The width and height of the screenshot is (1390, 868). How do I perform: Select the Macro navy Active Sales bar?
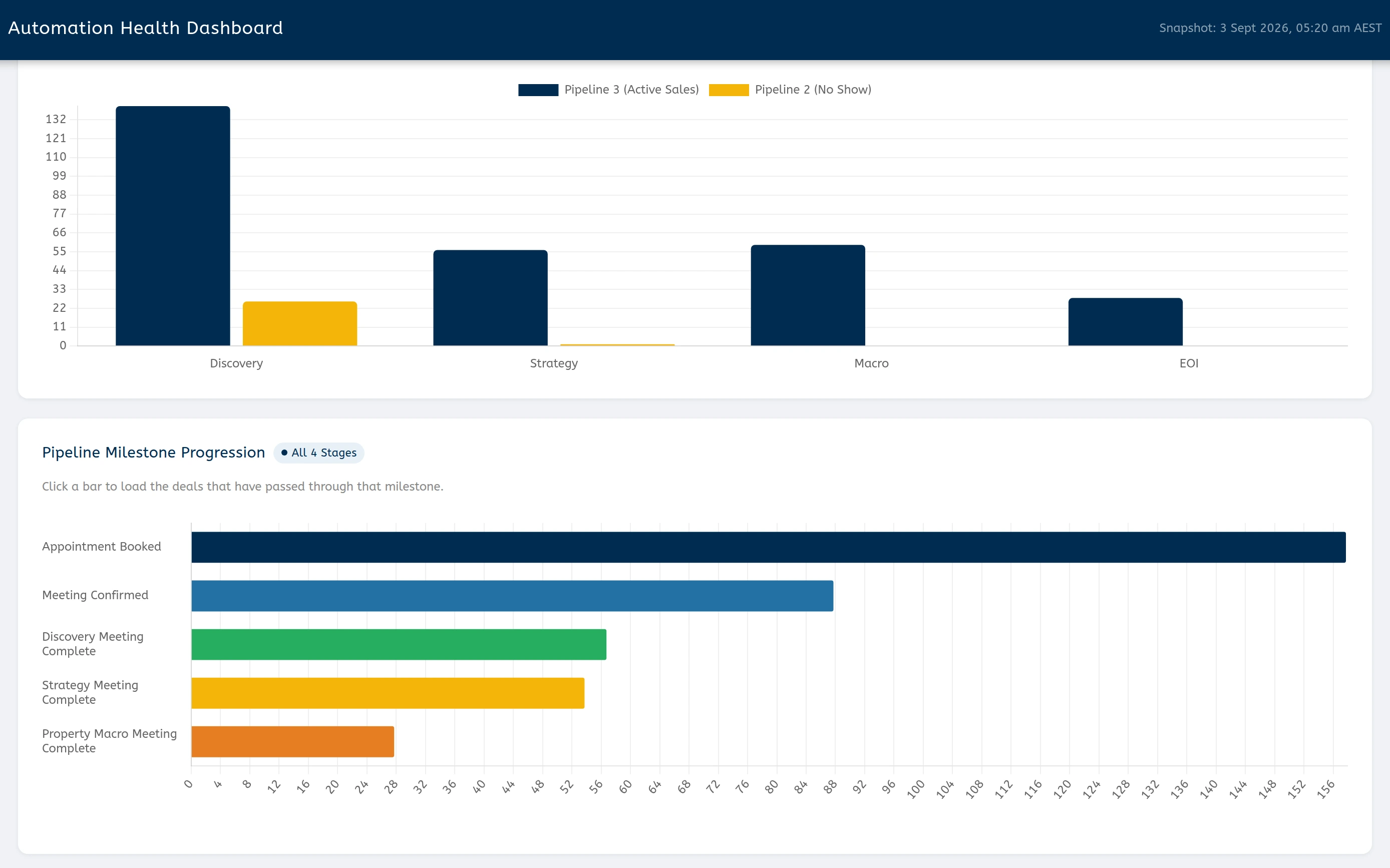pos(808,295)
